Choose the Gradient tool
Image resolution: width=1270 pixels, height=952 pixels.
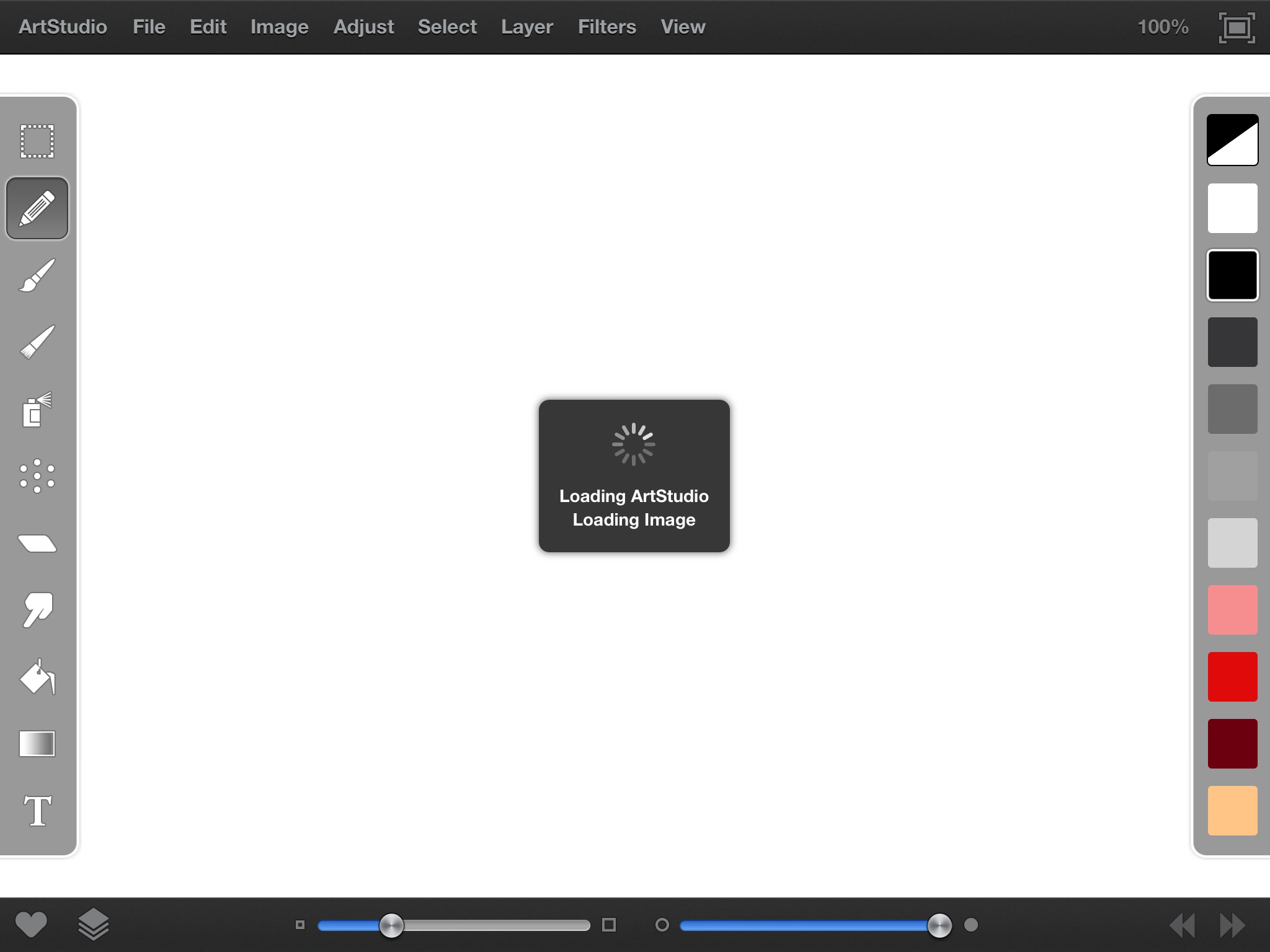click(37, 744)
